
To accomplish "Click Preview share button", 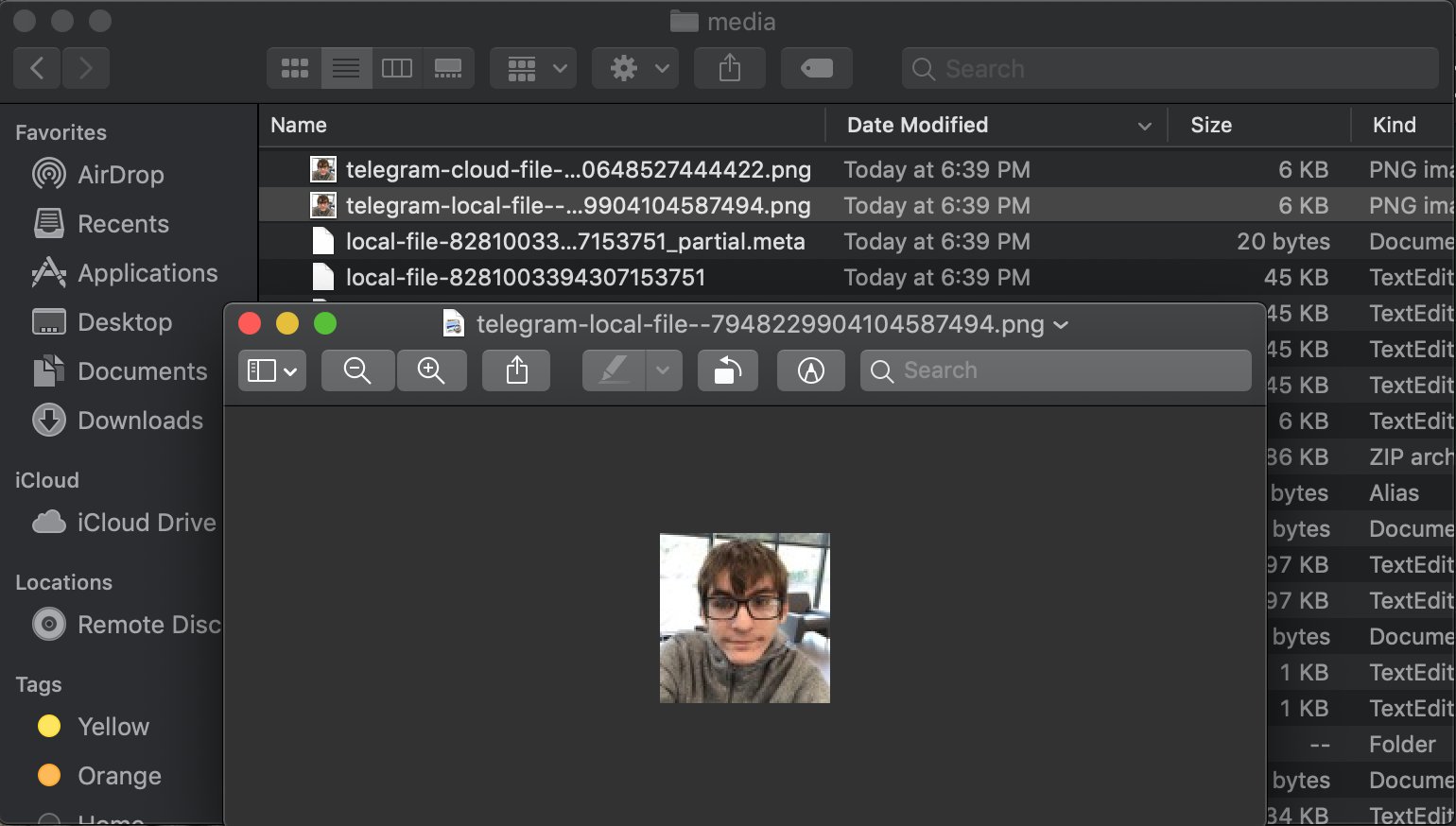I will coord(516,370).
